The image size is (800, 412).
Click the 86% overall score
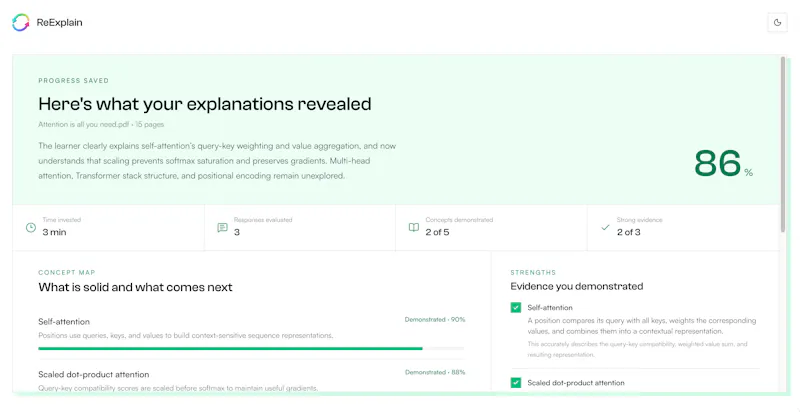coord(723,164)
